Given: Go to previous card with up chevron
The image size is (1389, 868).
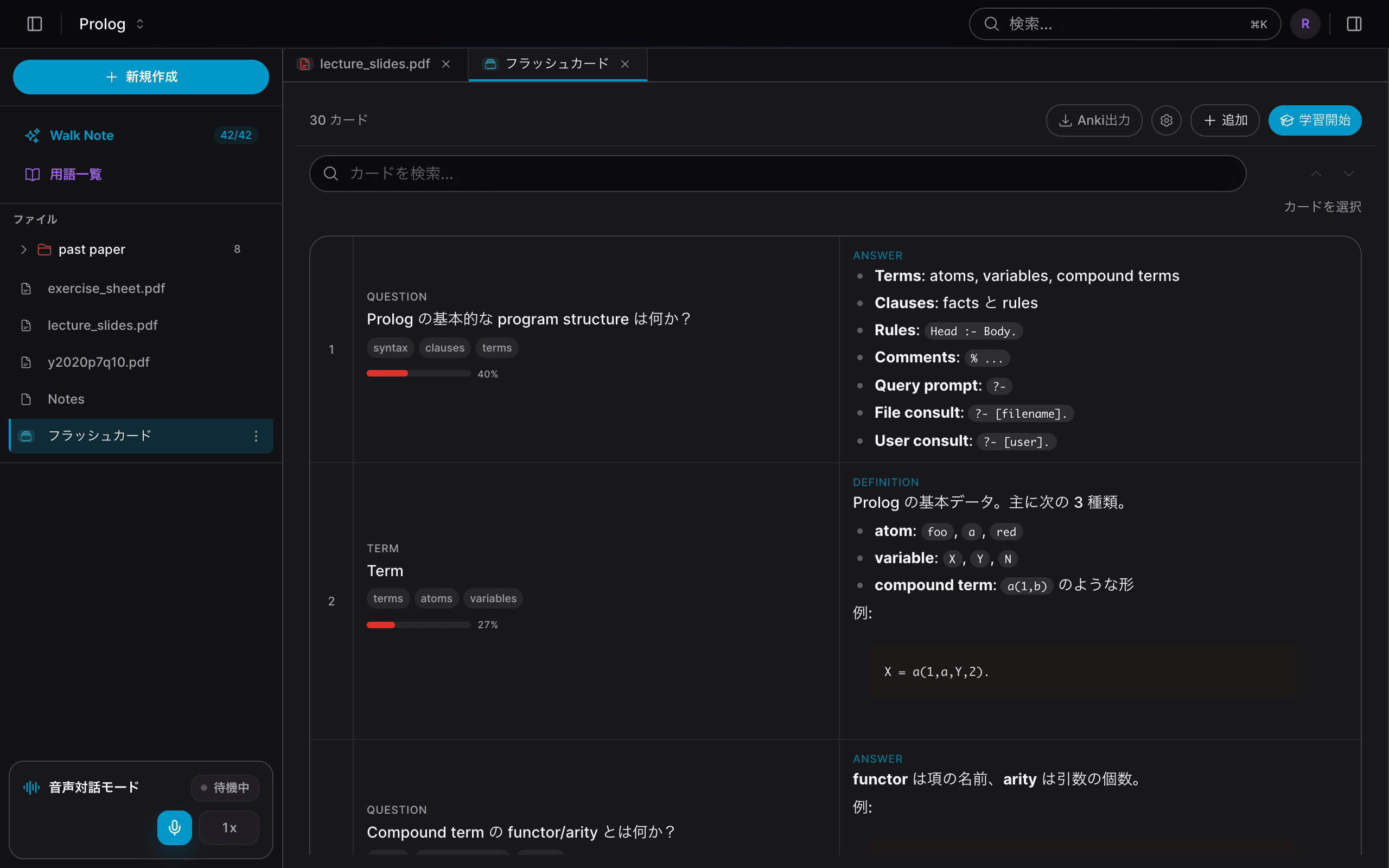Looking at the screenshot, I should 1316,174.
